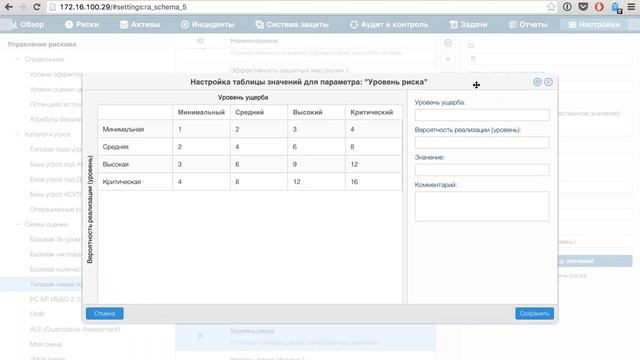Select the Минимальная row header
The height and width of the screenshot is (360, 640).
point(135,129)
